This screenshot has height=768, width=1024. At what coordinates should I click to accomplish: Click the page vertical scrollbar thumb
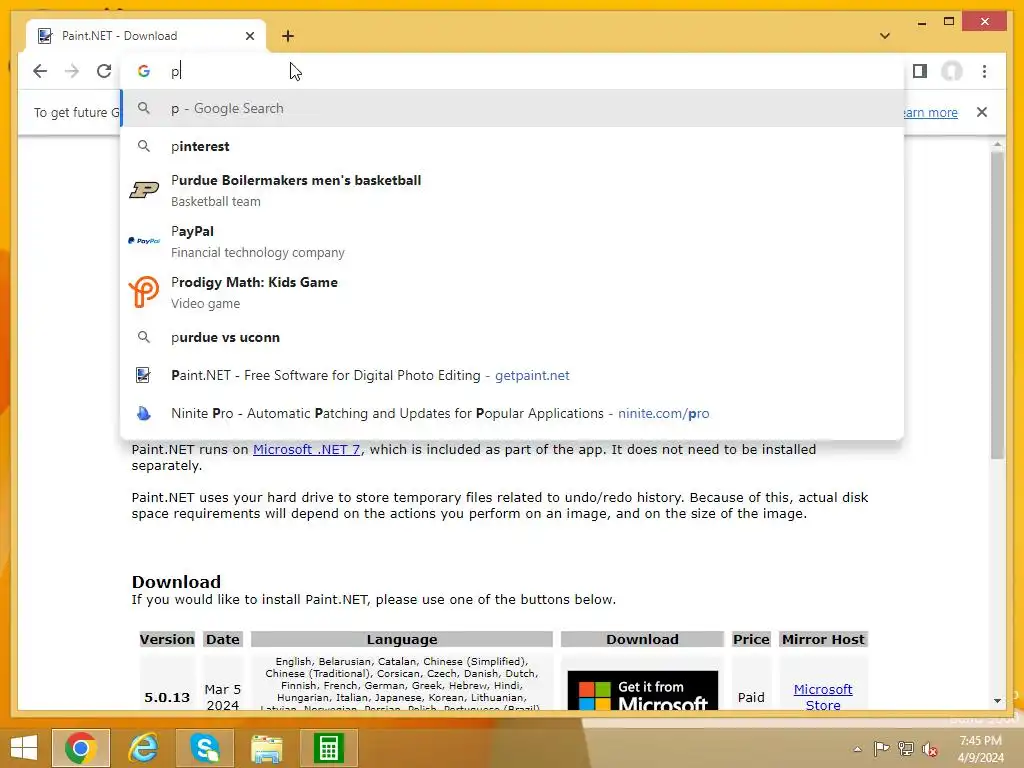click(997, 305)
